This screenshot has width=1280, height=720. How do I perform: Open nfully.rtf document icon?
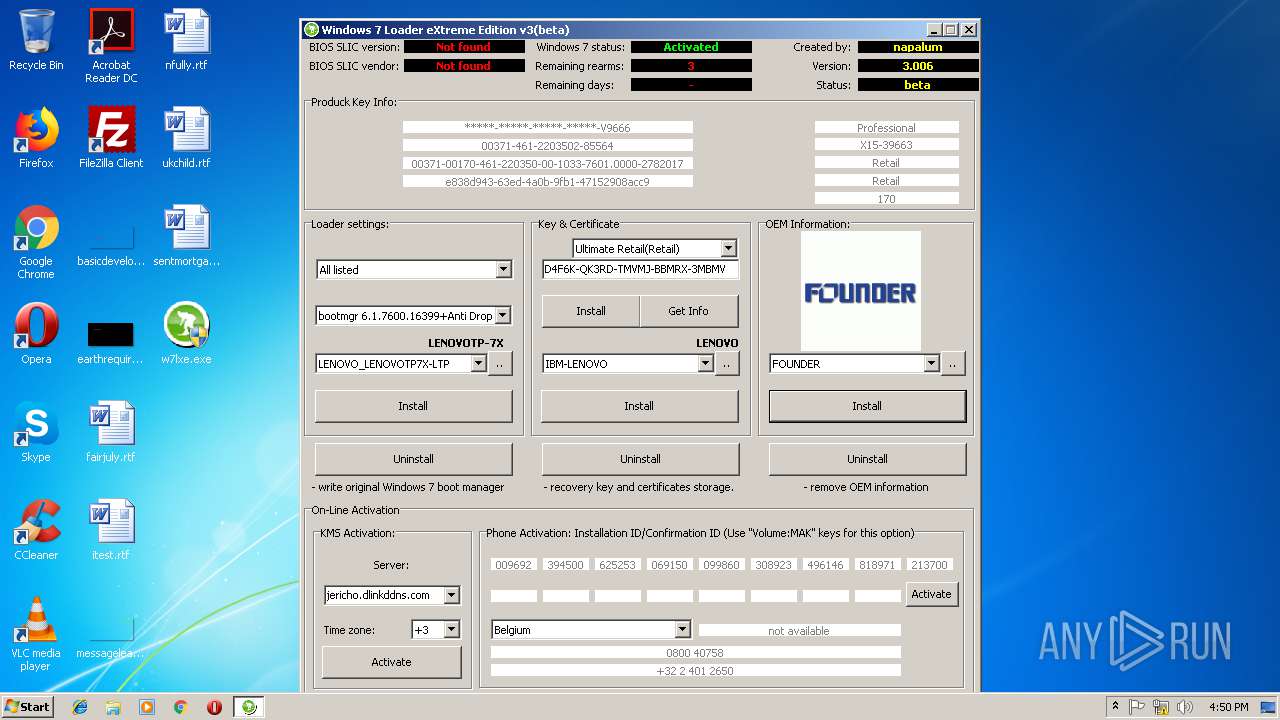point(186,40)
